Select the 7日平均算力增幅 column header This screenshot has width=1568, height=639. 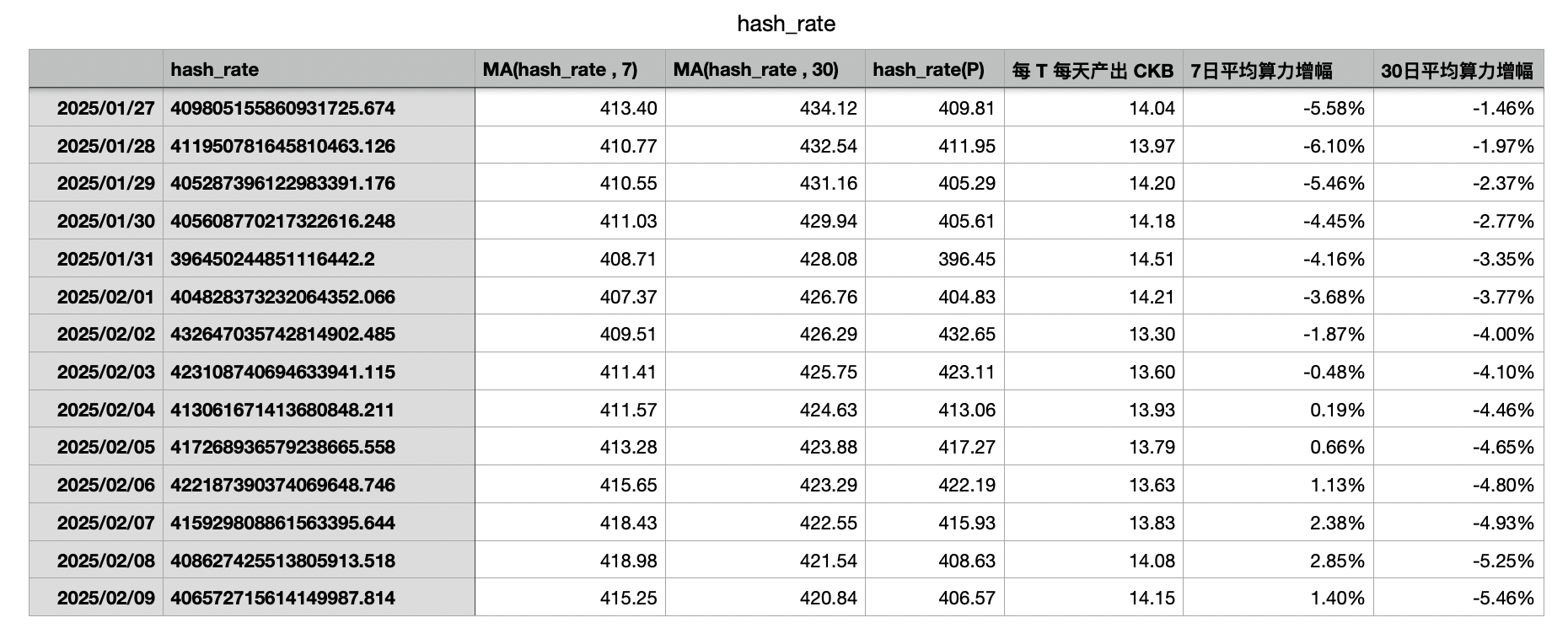(1278, 69)
